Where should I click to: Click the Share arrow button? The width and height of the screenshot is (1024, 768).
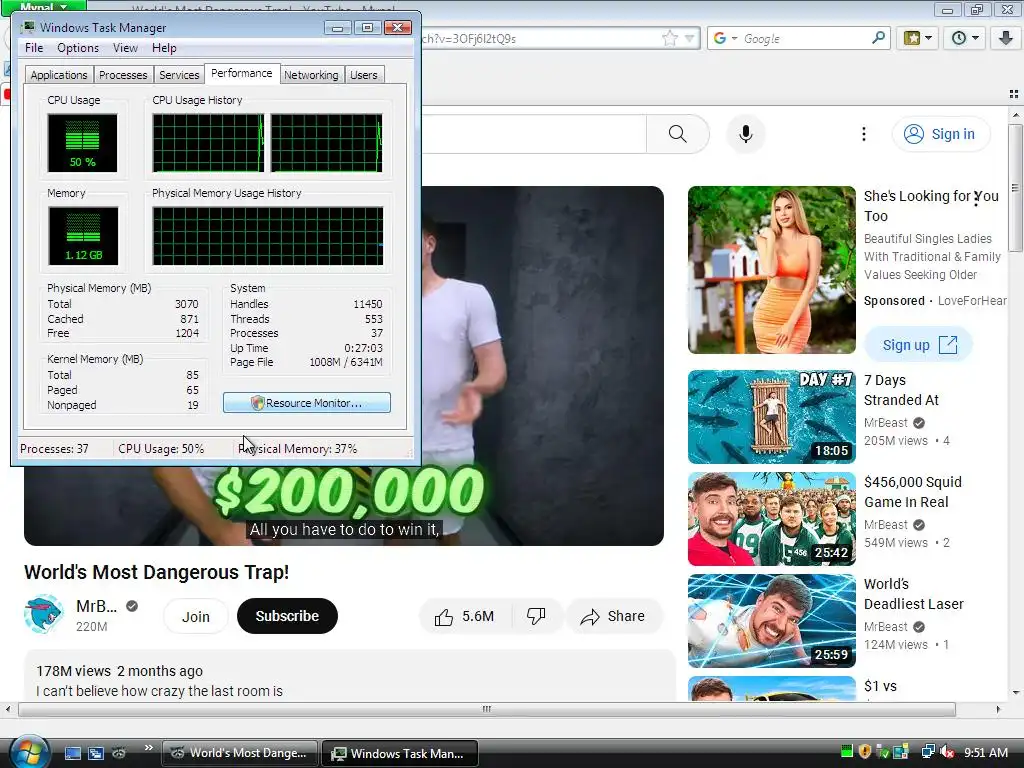(613, 616)
